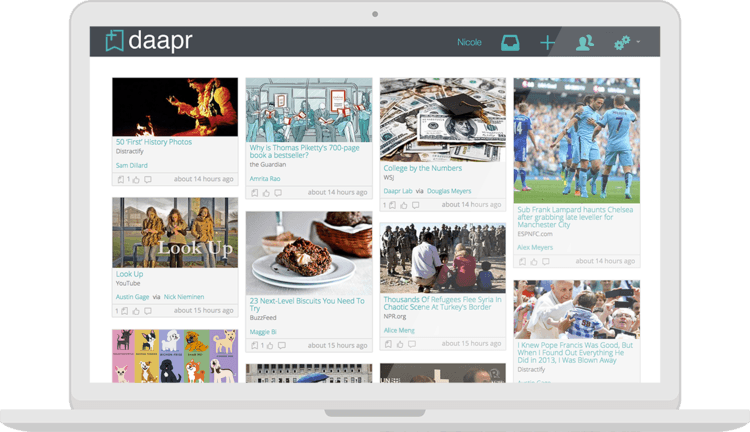The image size is (750, 432).
Task: View Alex Meyers' profile
Action: 535,248
